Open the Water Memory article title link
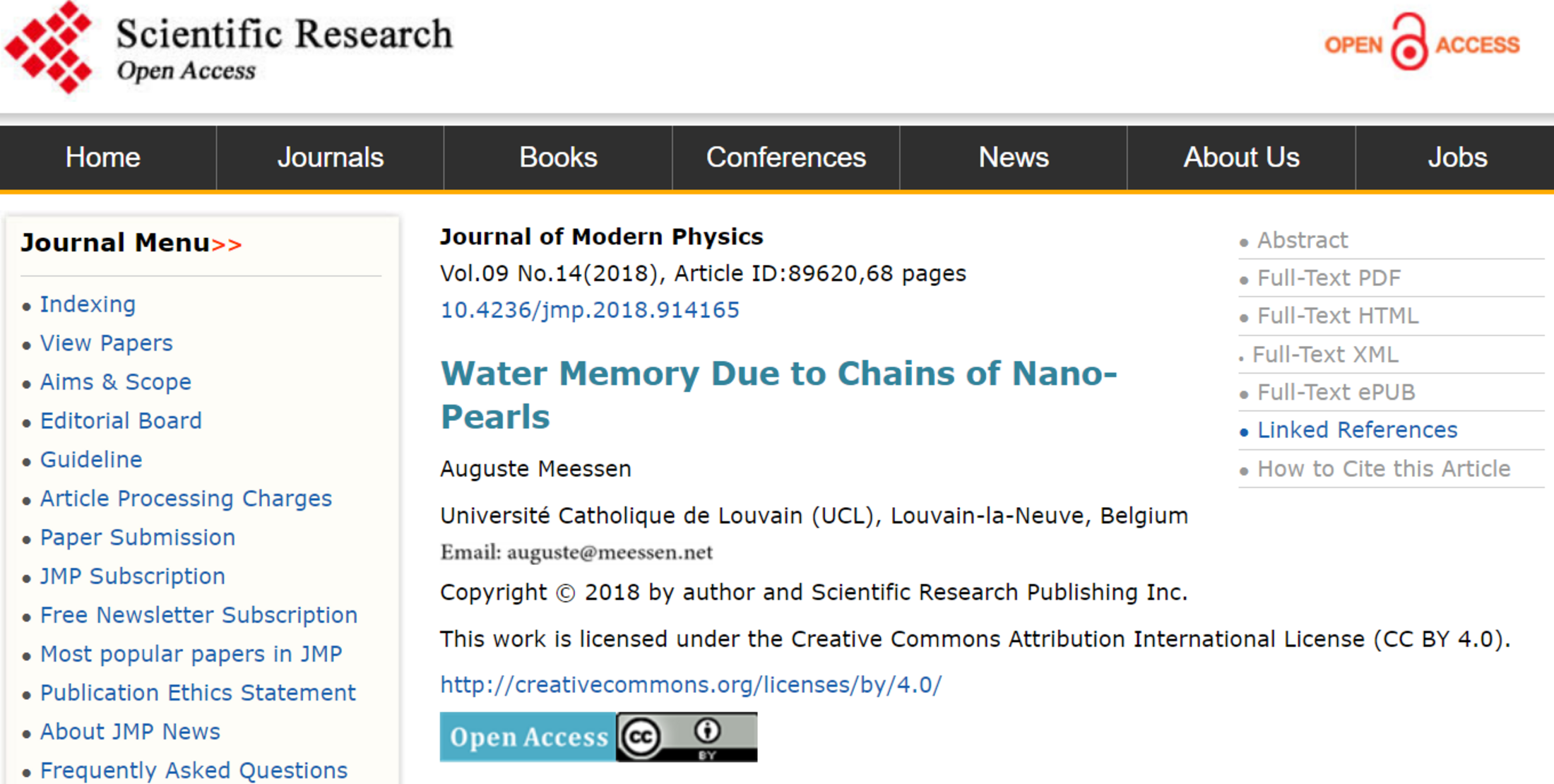1554x784 pixels. pos(778,395)
